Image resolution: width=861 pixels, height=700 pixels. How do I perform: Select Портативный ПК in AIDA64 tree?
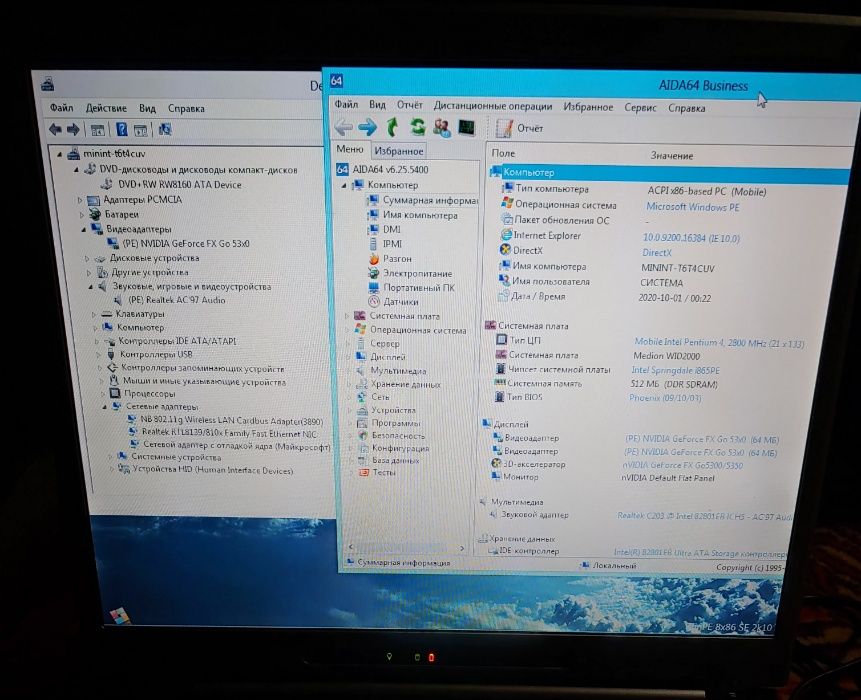[x=412, y=288]
